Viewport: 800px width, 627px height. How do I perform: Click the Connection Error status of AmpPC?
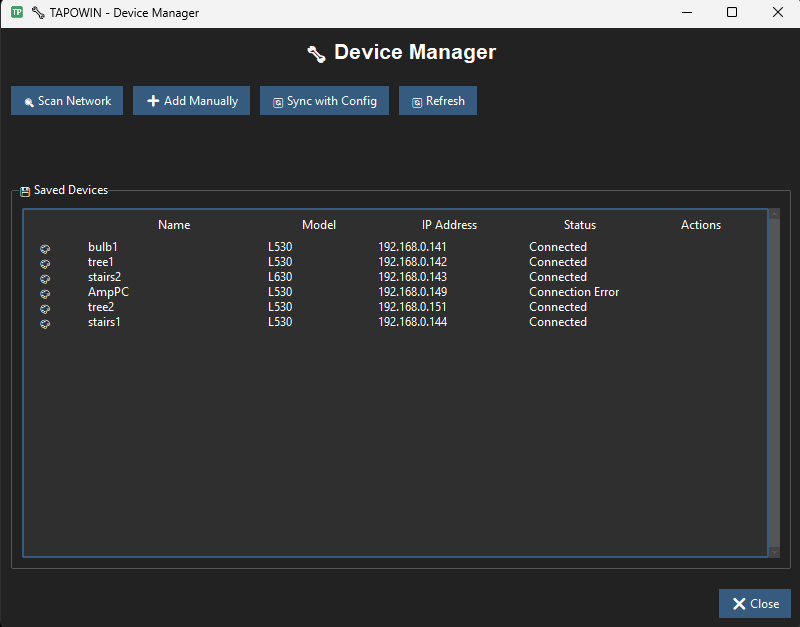click(574, 292)
